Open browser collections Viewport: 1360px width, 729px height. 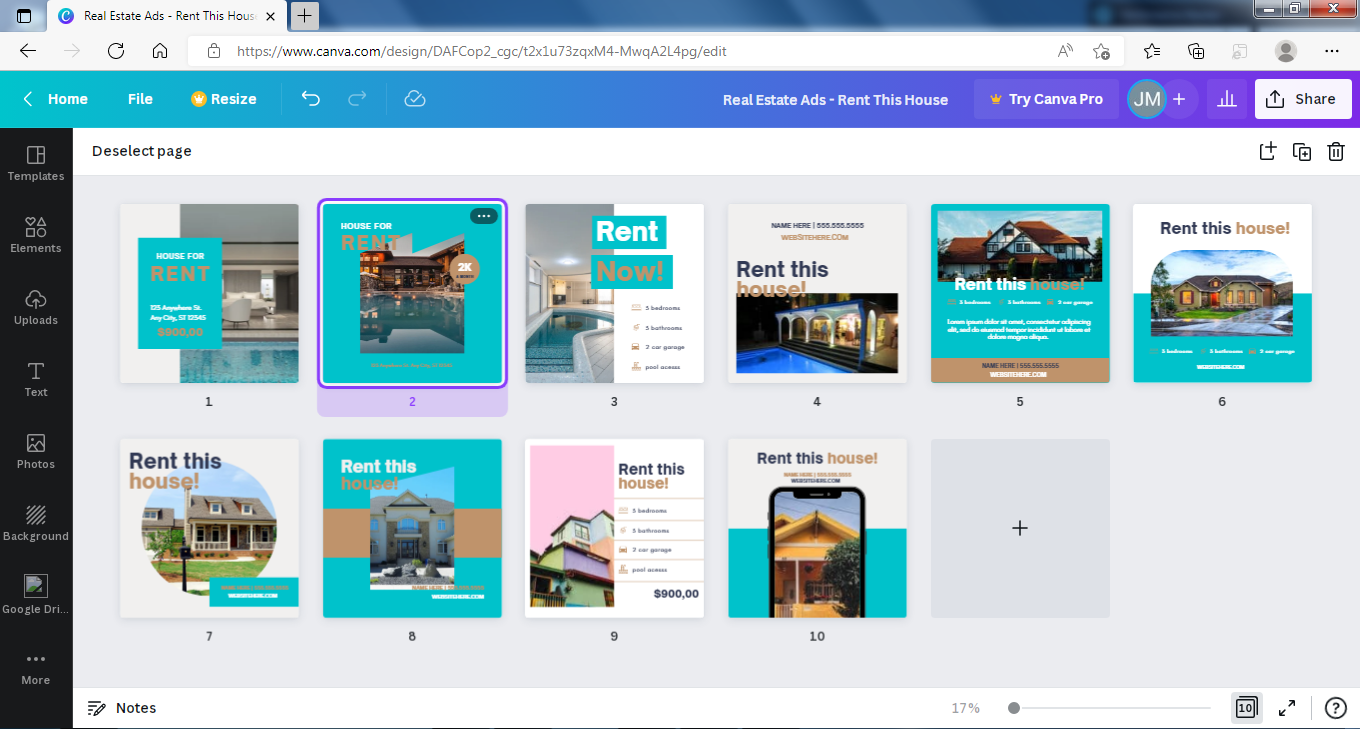pyautogui.click(x=1196, y=51)
